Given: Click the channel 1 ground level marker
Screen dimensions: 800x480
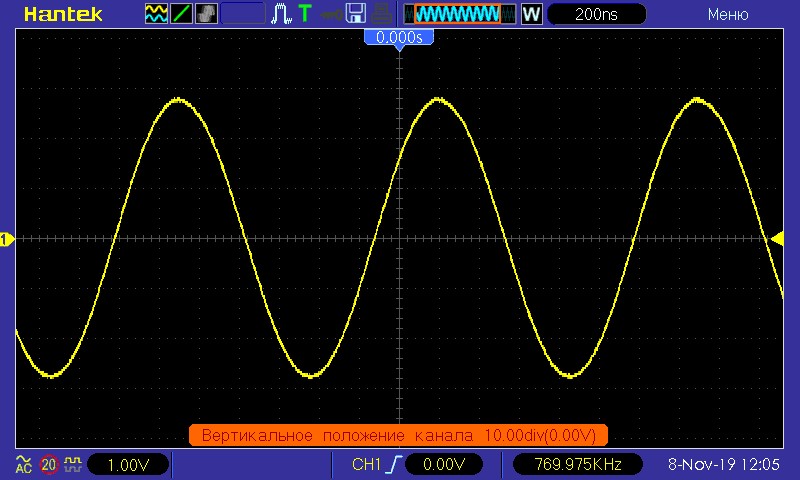Looking at the screenshot, I should point(7,239).
